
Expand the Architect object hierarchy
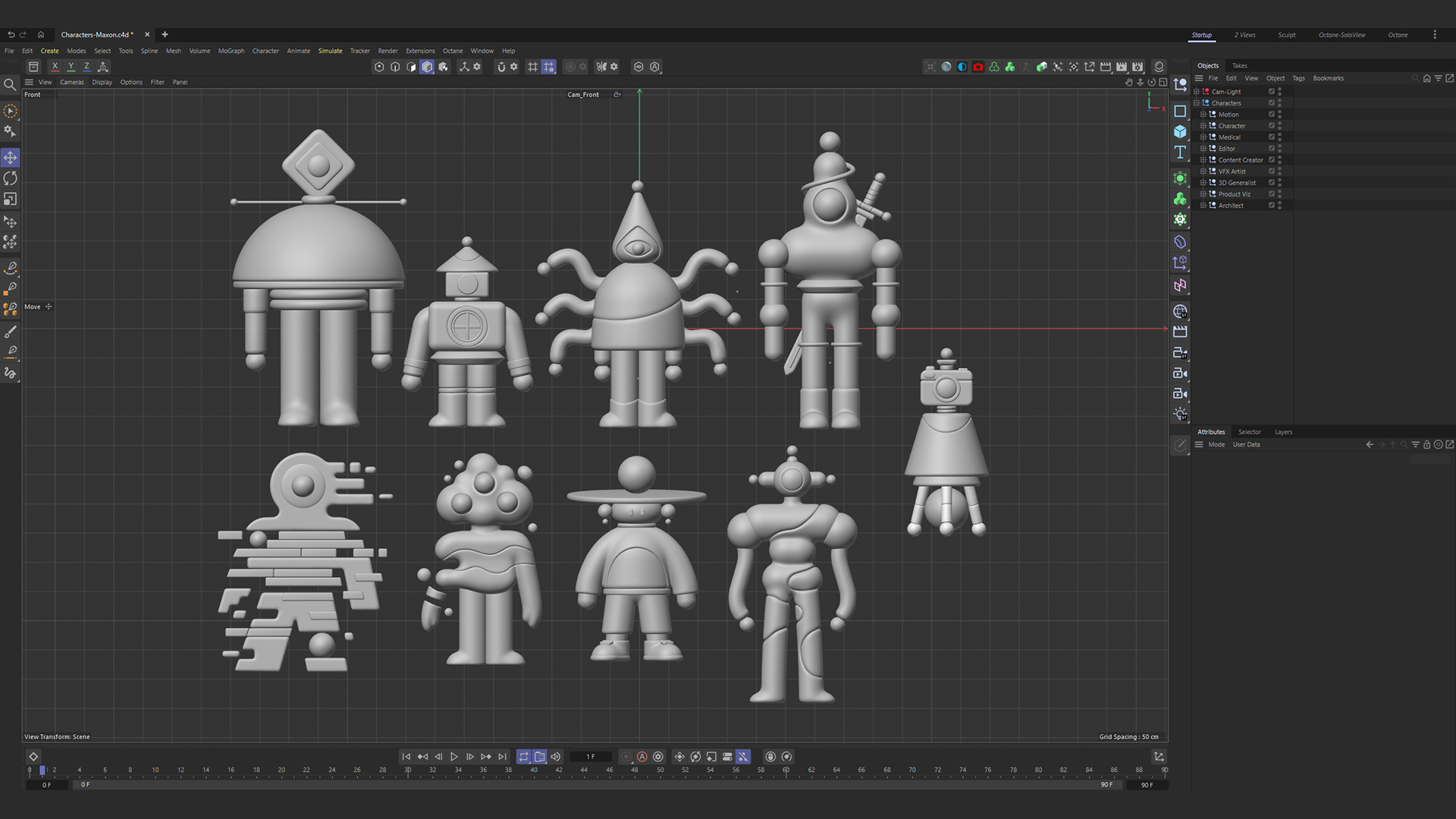[1203, 206]
